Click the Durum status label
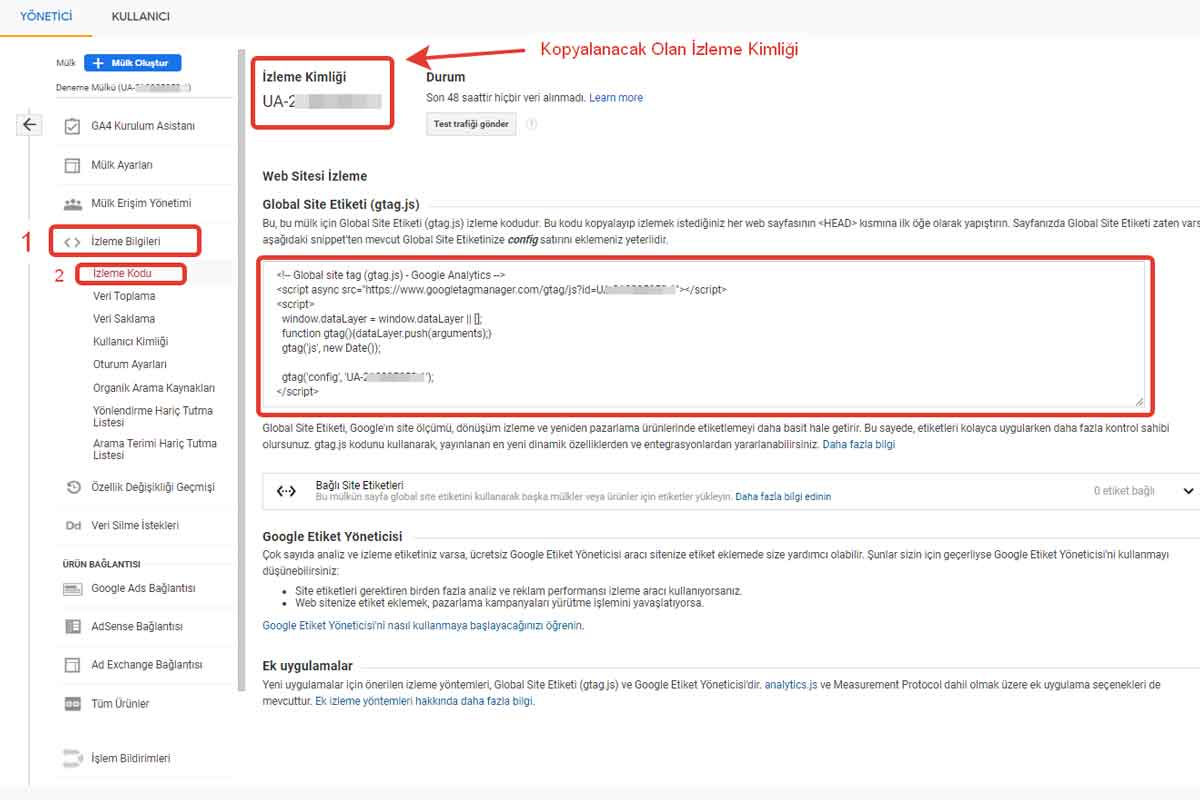This screenshot has height=800, width=1200. tap(445, 77)
